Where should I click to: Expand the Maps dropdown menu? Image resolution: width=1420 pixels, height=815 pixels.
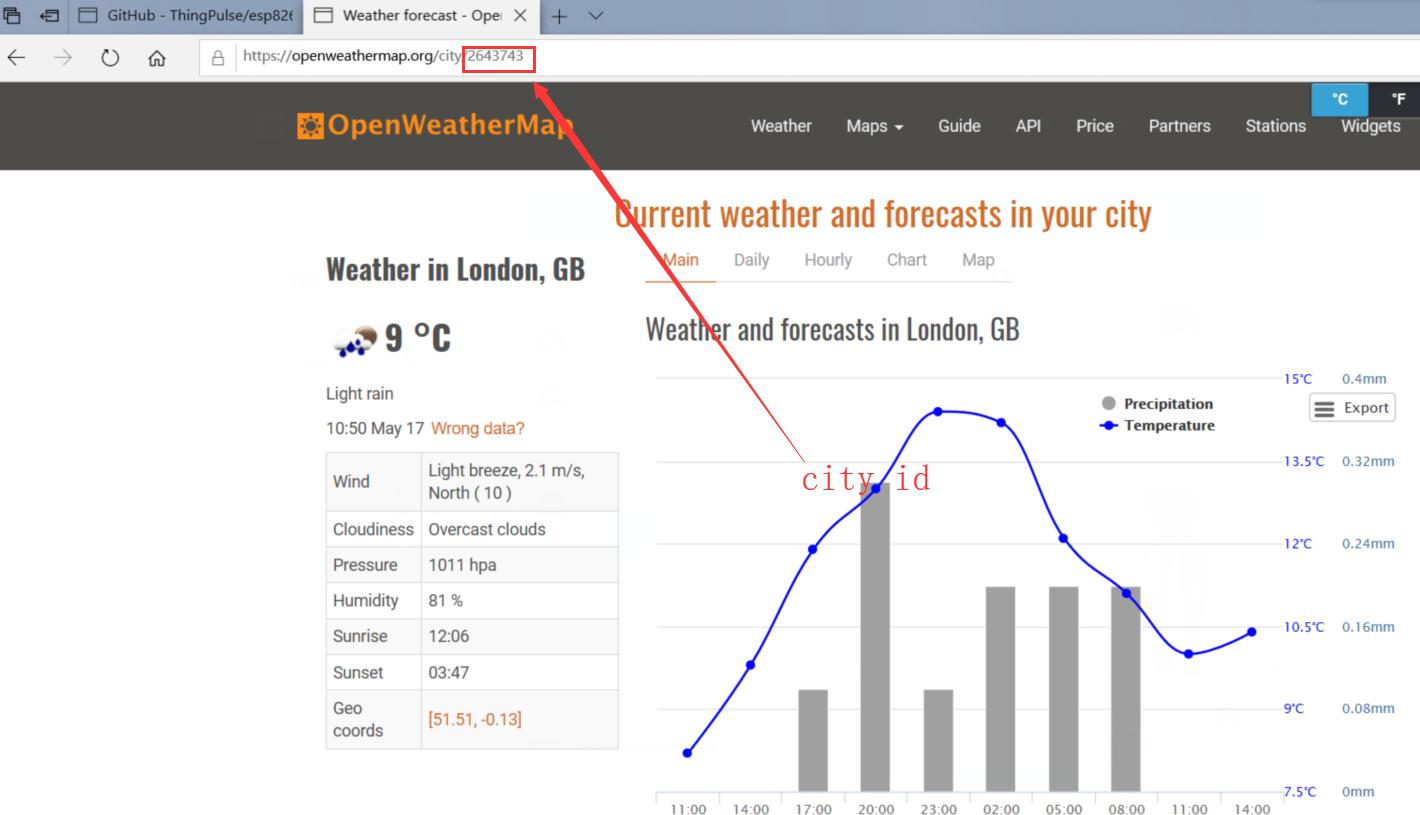pyautogui.click(x=875, y=126)
